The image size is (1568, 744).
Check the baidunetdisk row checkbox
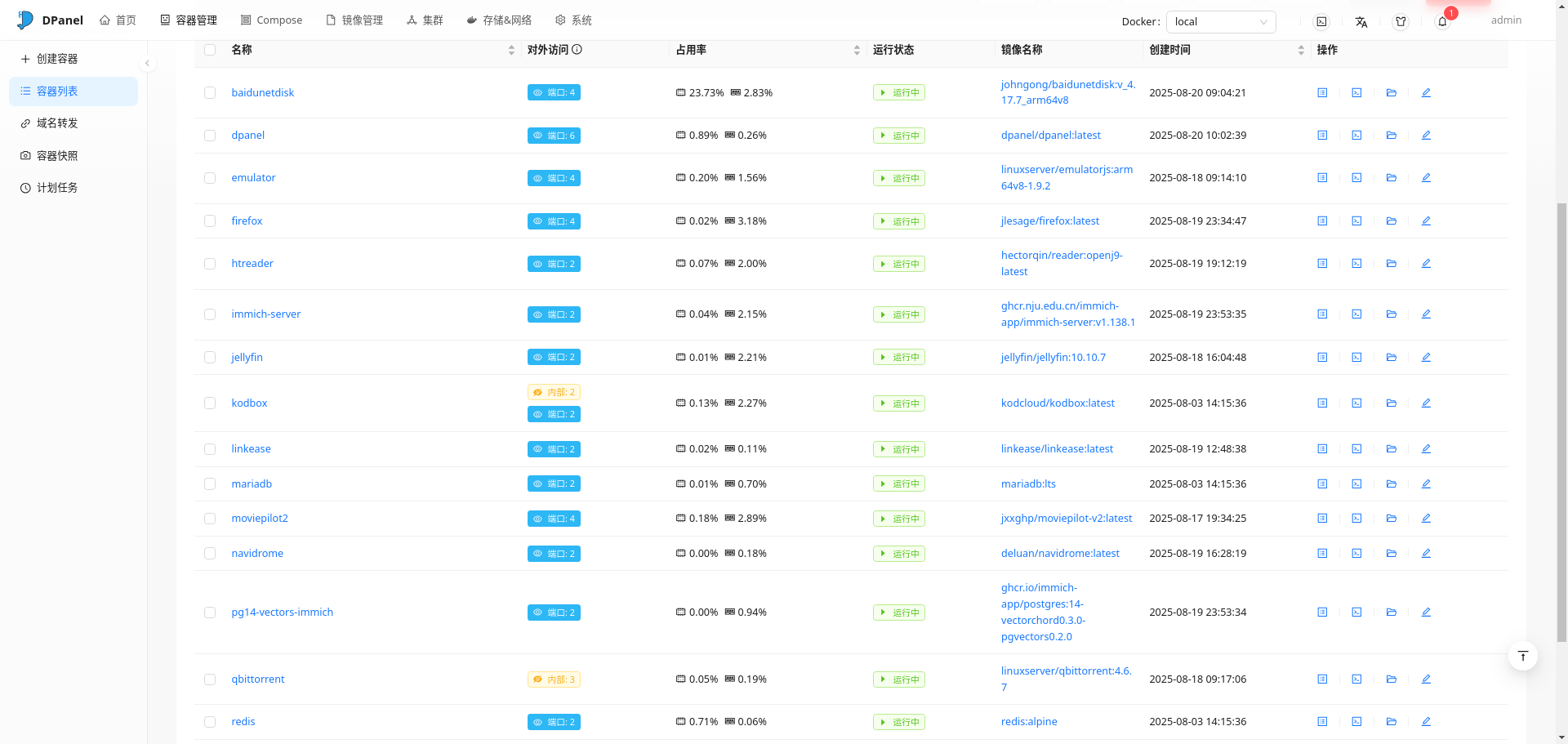pos(210,93)
